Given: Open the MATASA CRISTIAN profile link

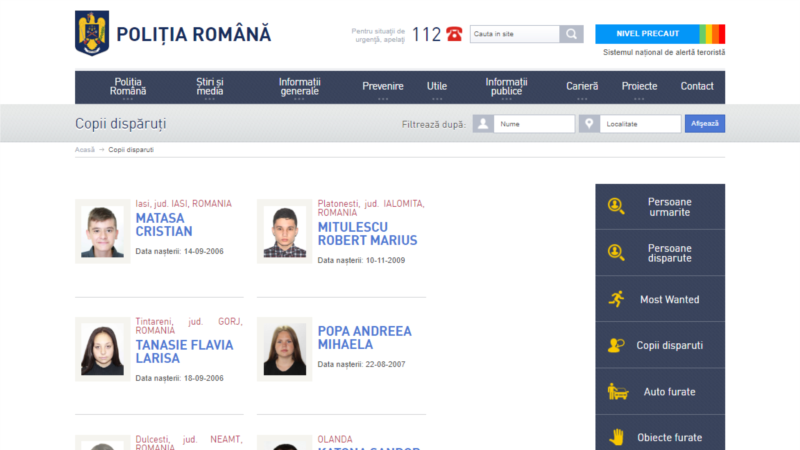Looking at the screenshot, I should [164, 224].
